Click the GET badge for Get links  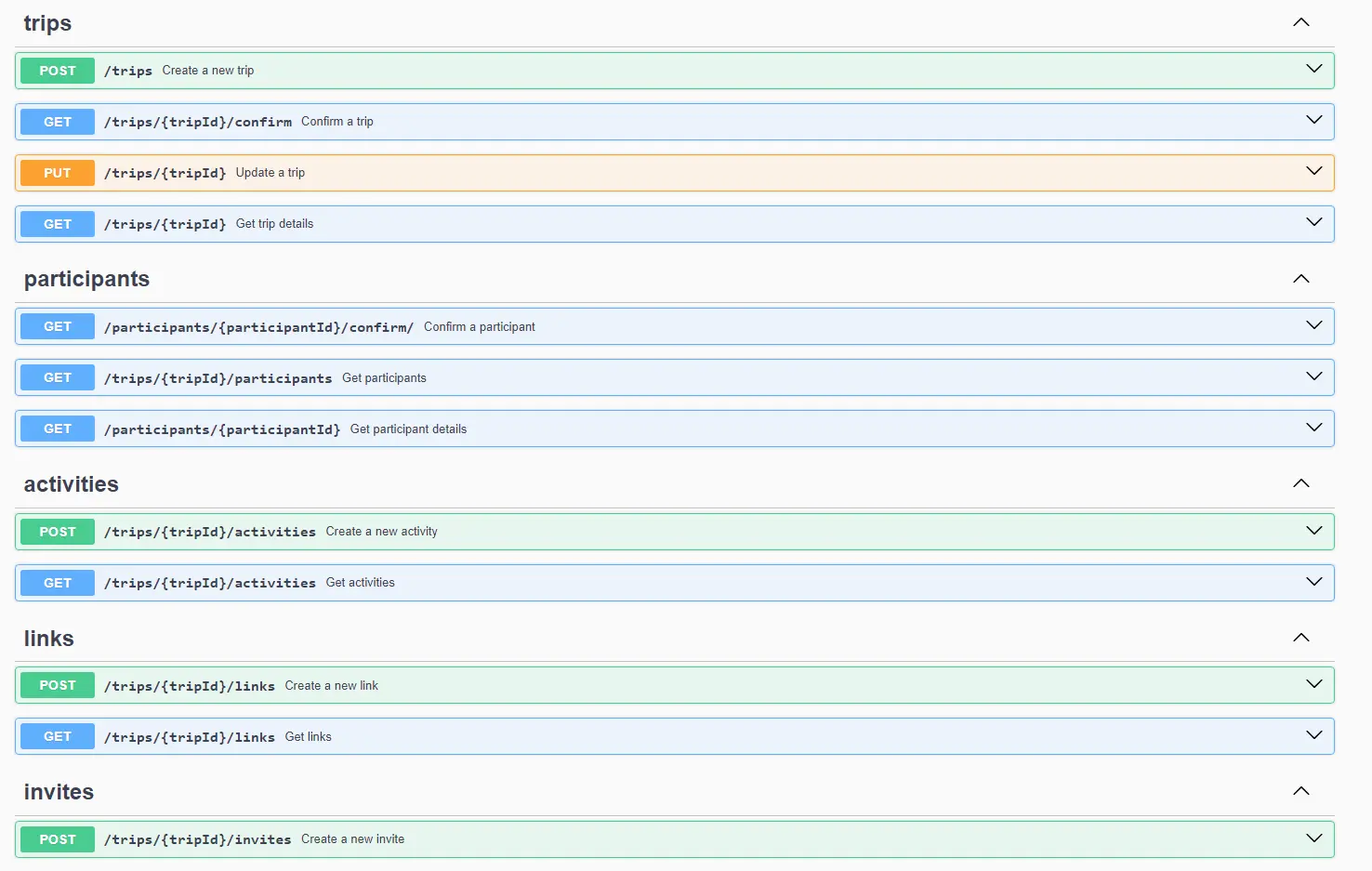(58, 736)
